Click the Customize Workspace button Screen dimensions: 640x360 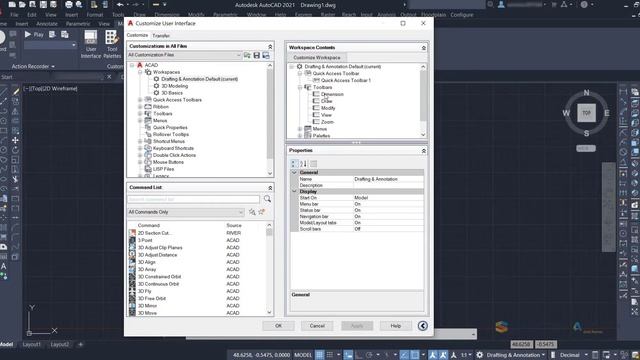point(317,58)
